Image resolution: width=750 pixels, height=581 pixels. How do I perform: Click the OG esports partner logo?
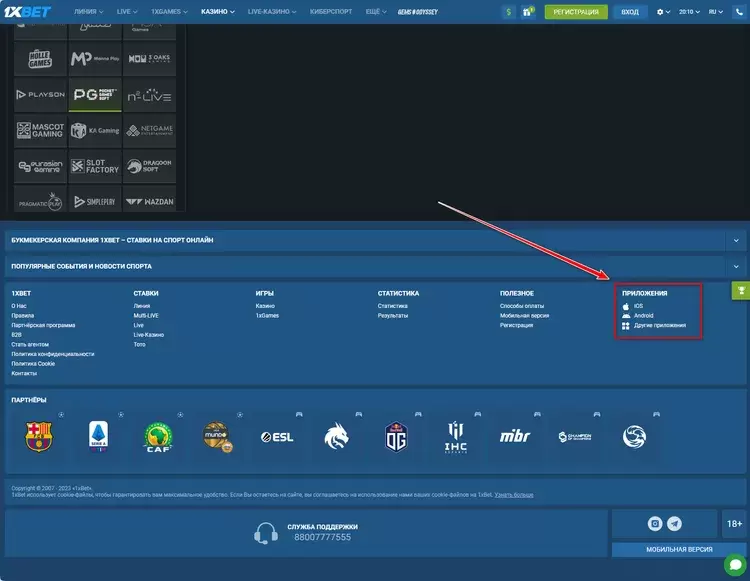[396, 436]
